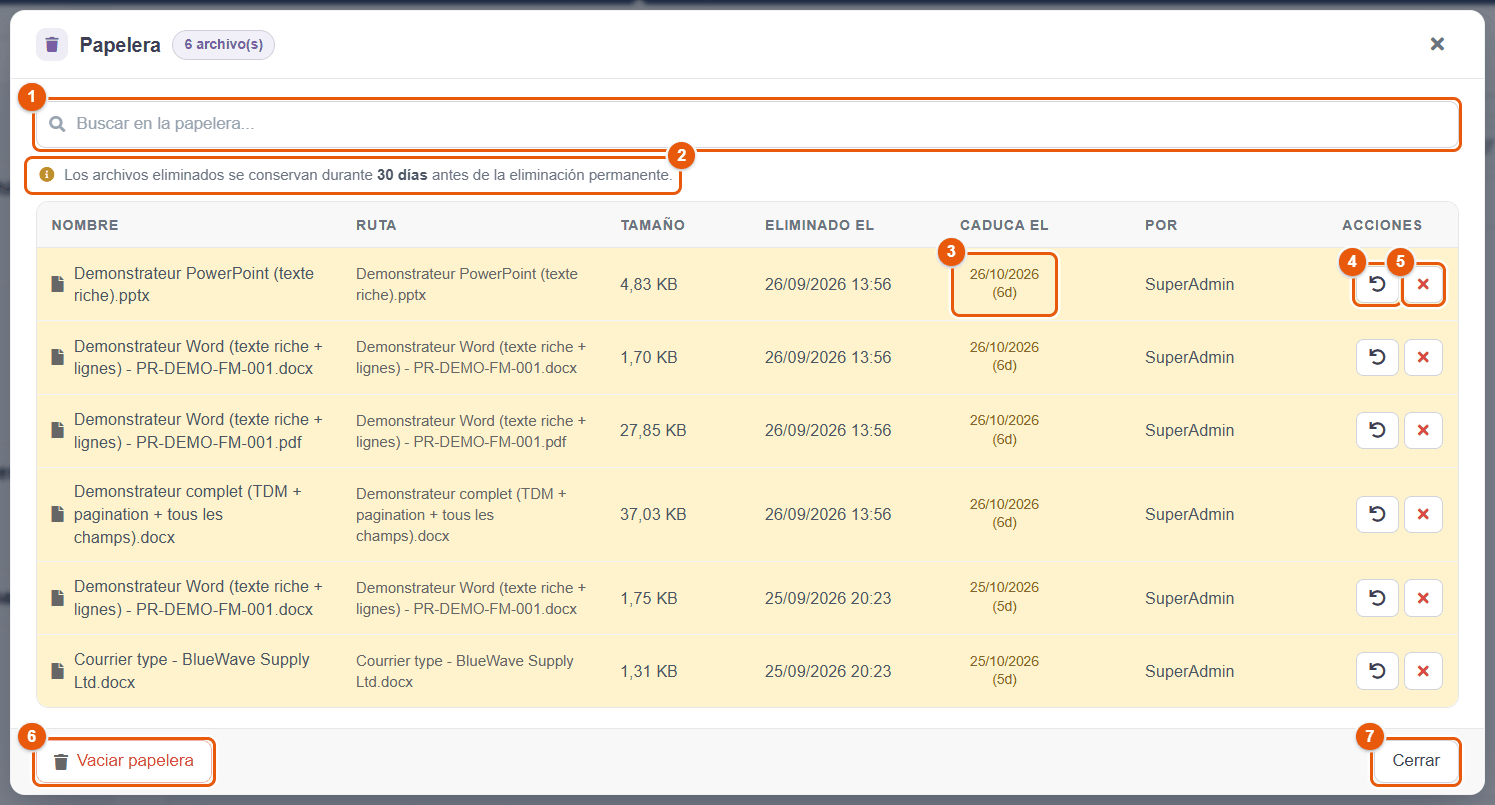Permanently delete the 1,70 KB Word docx
1495x805 pixels.
tap(1423, 358)
